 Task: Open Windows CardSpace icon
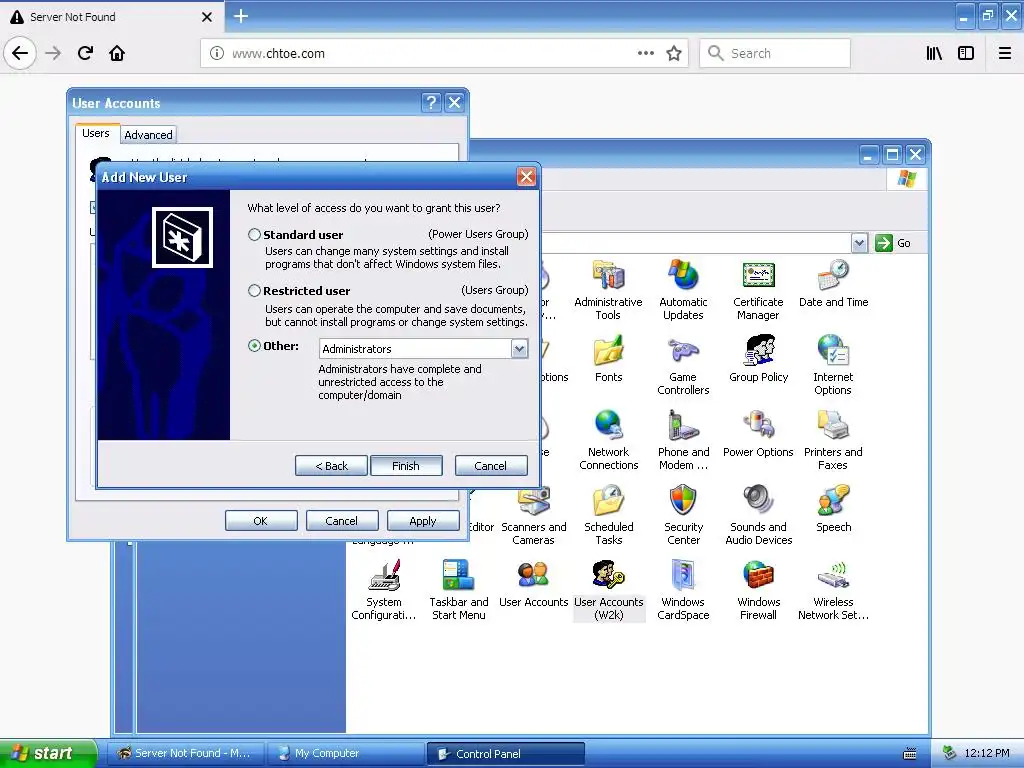click(x=683, y=590)
